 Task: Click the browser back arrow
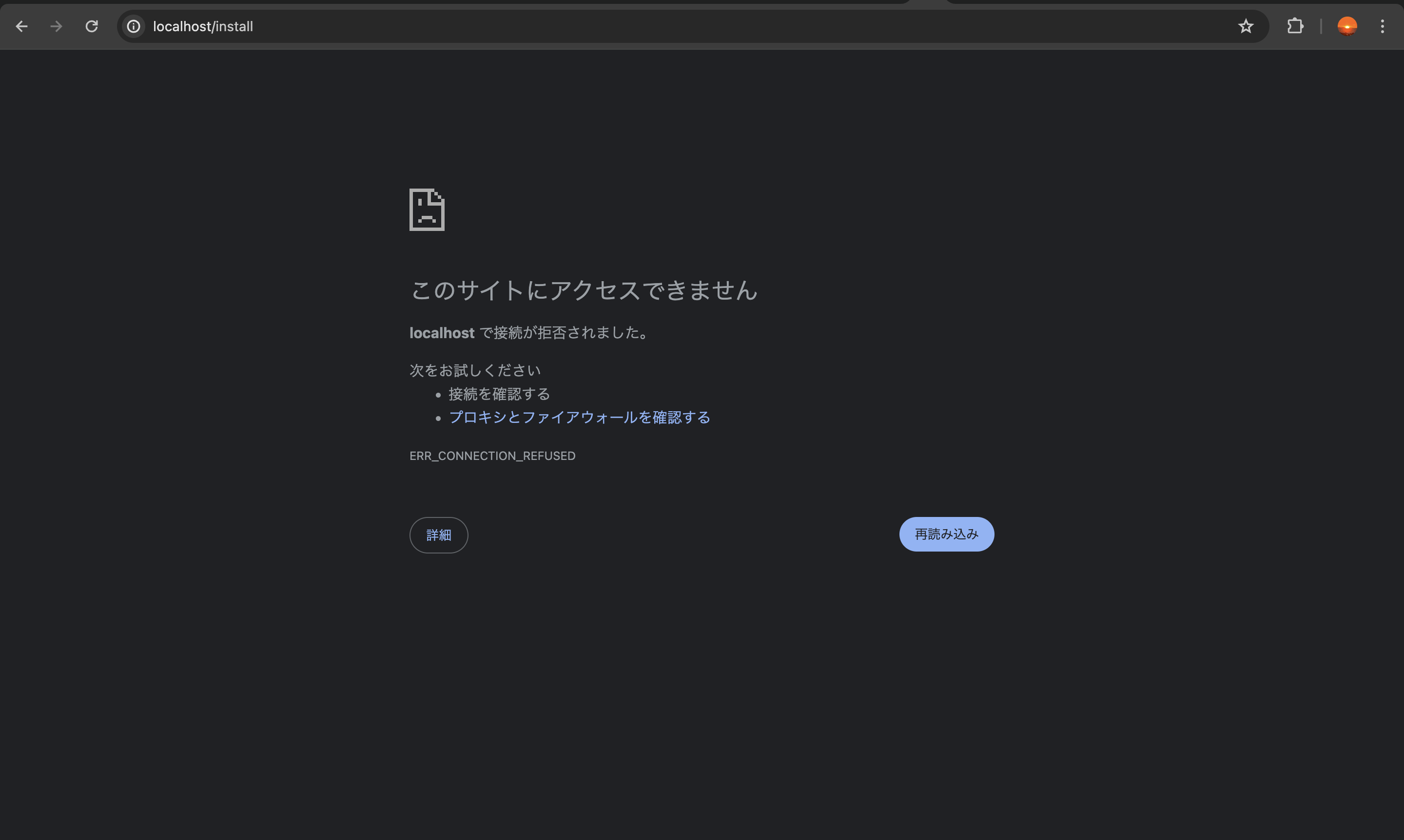(21, 26)
